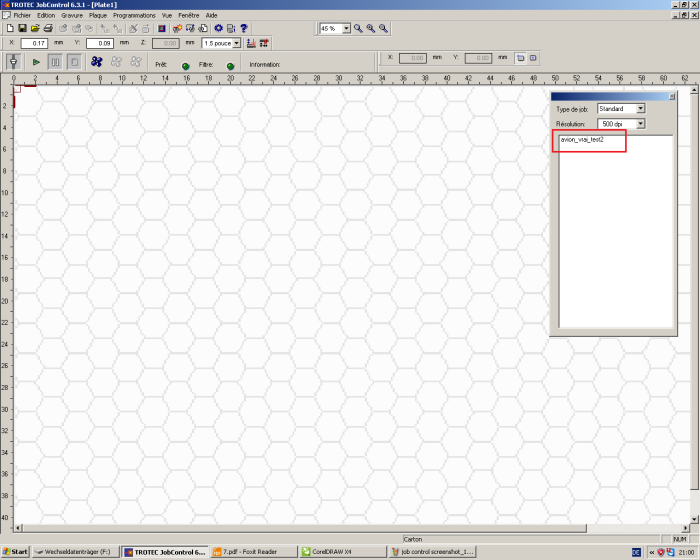The width and height of the screenshot is (700, 560).
Task: Open the Edition menu
Action: point(46,15)
